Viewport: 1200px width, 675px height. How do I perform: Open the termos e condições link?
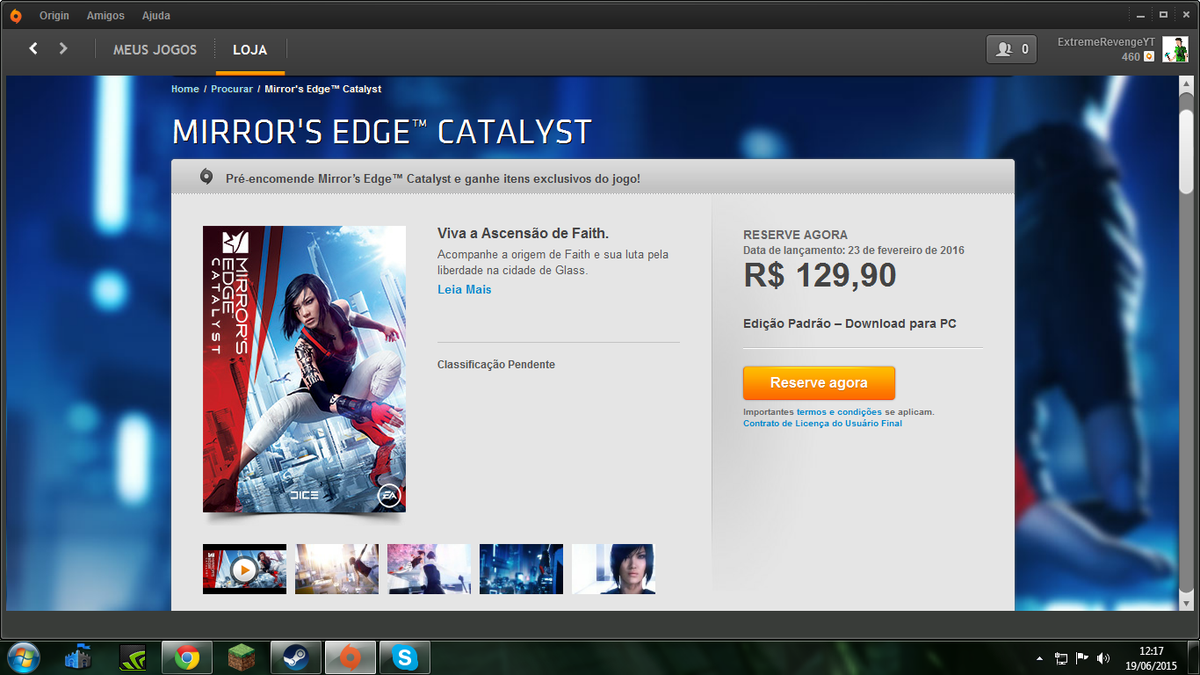click(x=839, y=412)
